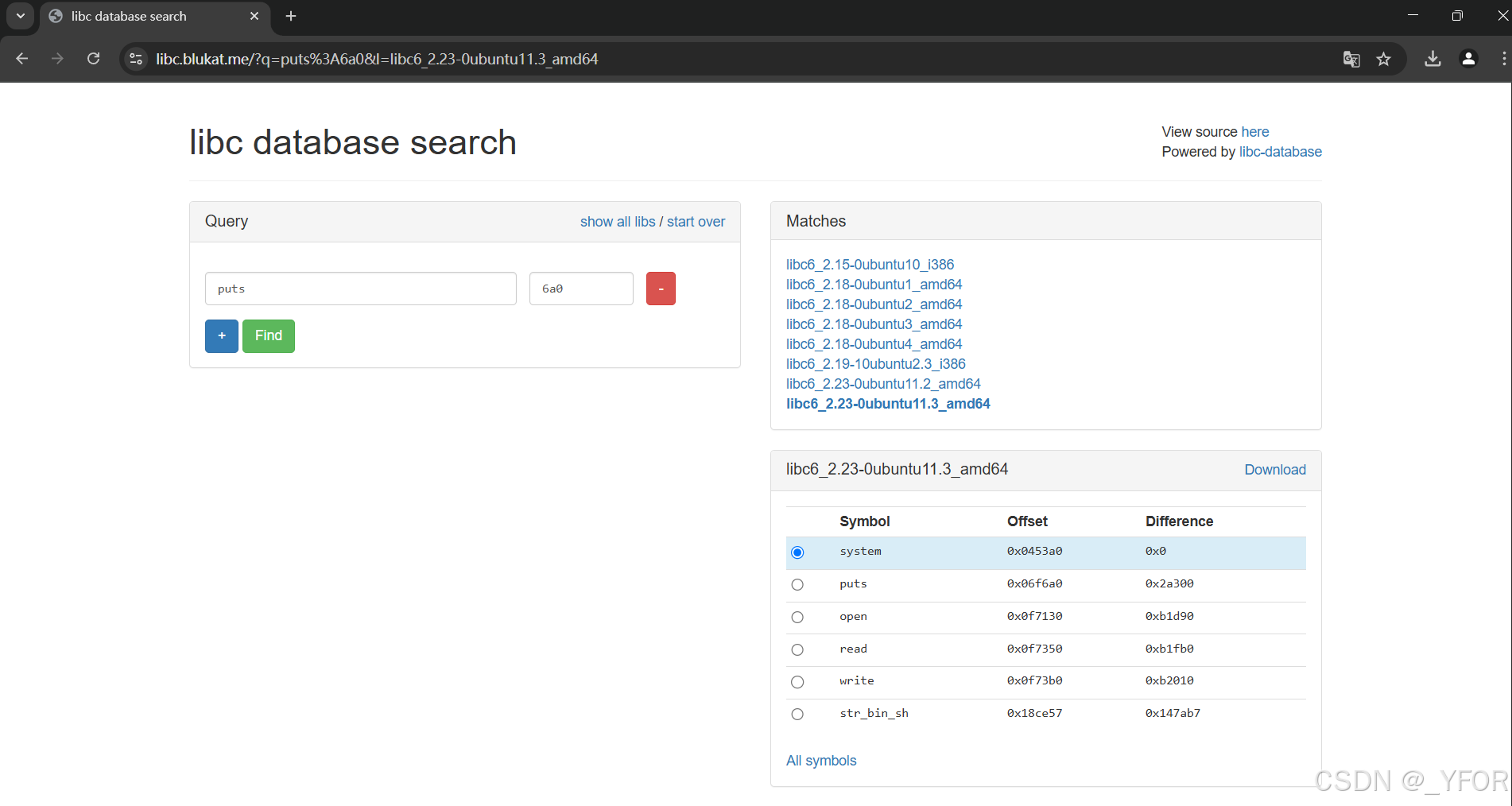1512x806 pixels.
Task: Click the start over link
Action: (696, 222)
